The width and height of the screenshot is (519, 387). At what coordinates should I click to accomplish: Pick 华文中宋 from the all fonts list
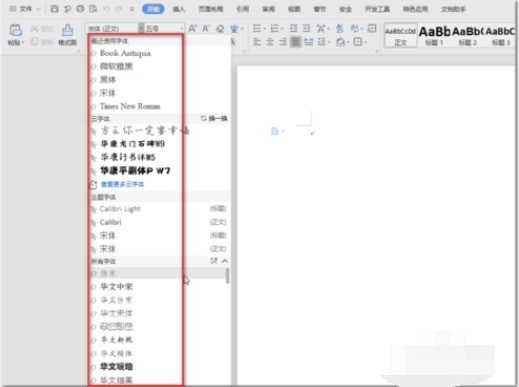116,287
